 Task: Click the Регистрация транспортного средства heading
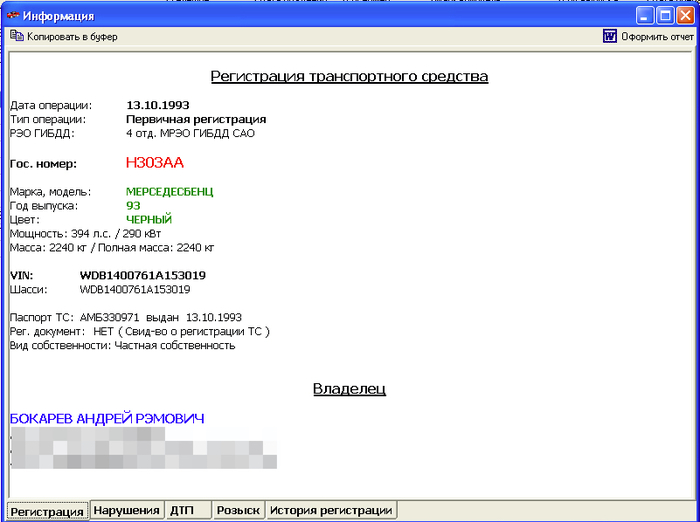point(349,76)
